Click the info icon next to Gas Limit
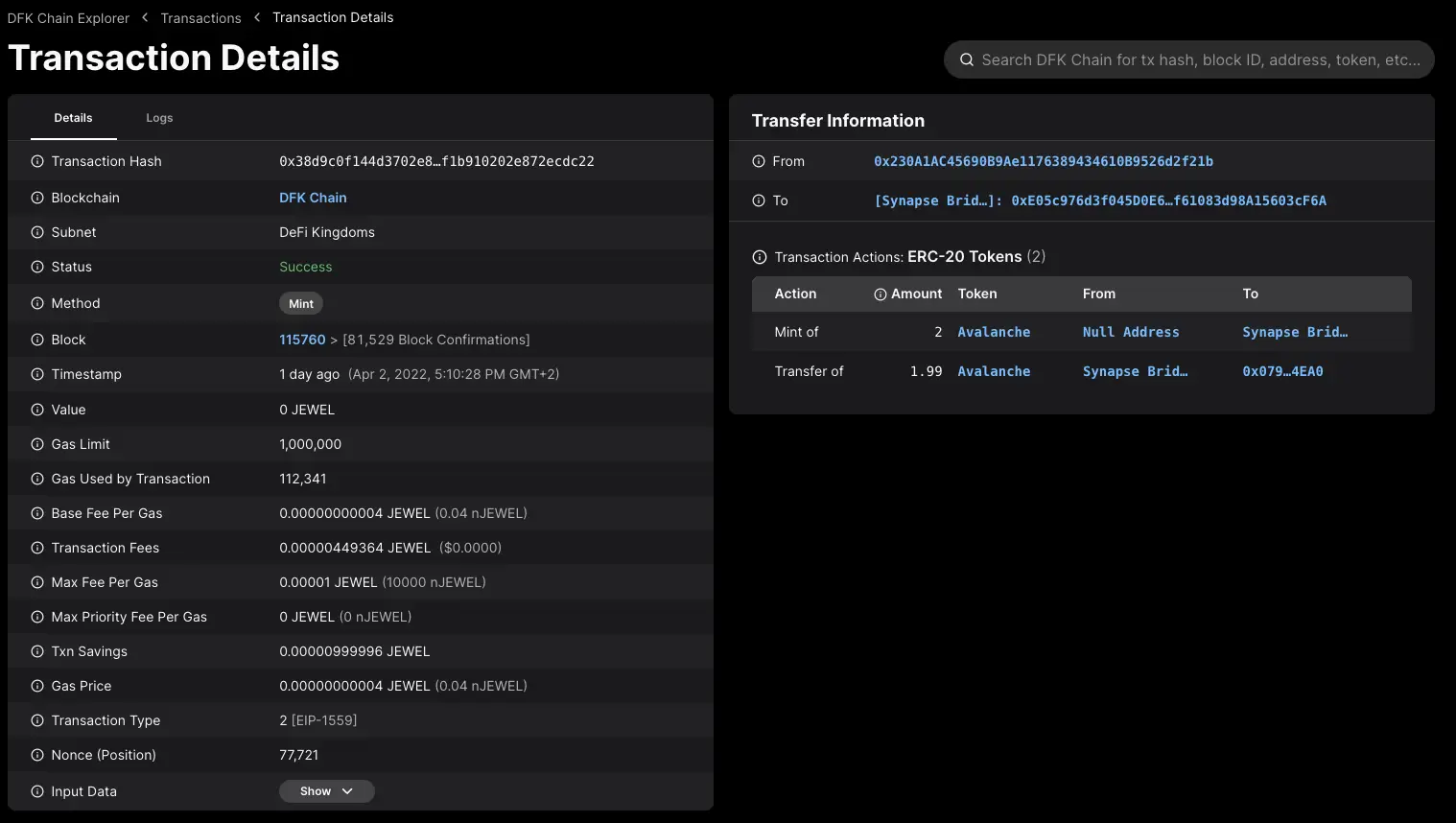The image size is (1456, 823). click(37, 444)
